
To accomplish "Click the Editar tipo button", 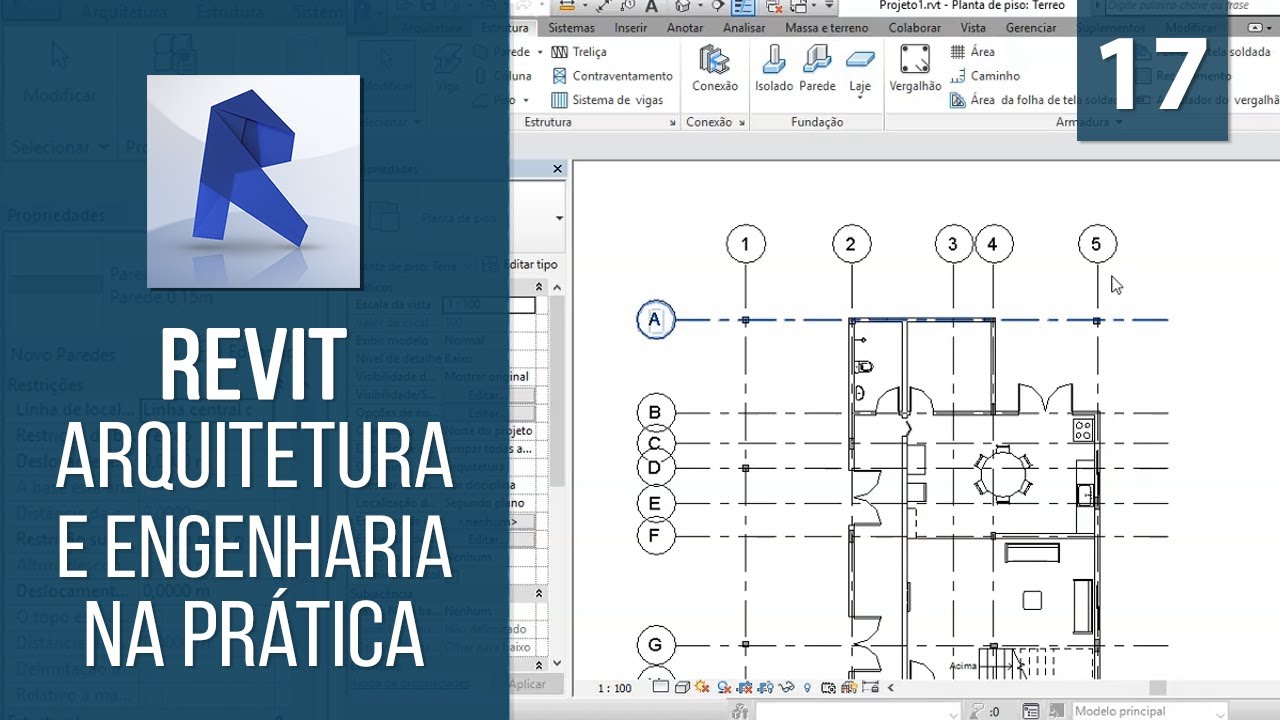I will pyautogui.click(x=532, y=265).
